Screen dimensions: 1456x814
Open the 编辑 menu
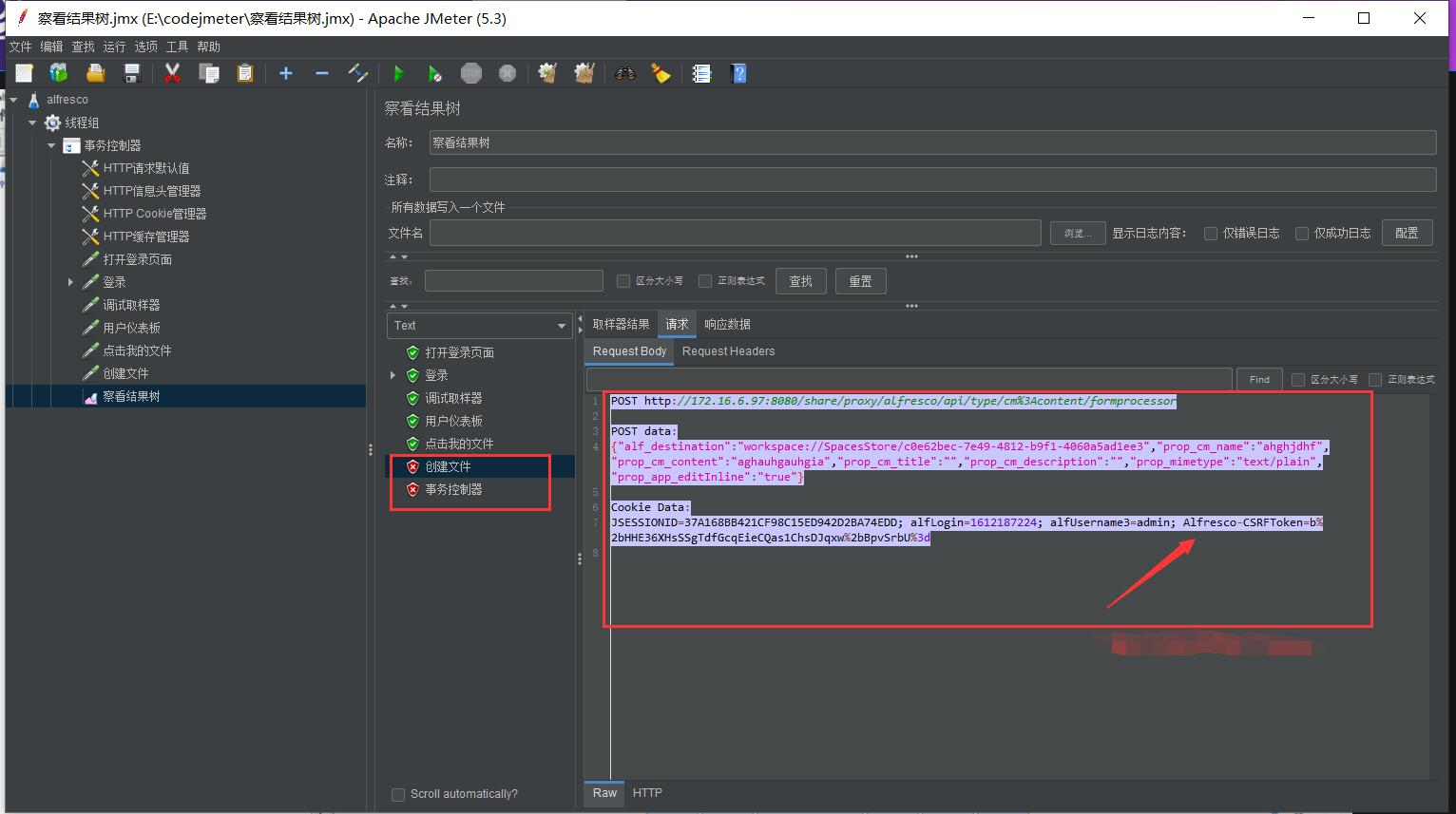tap(51, 47)
